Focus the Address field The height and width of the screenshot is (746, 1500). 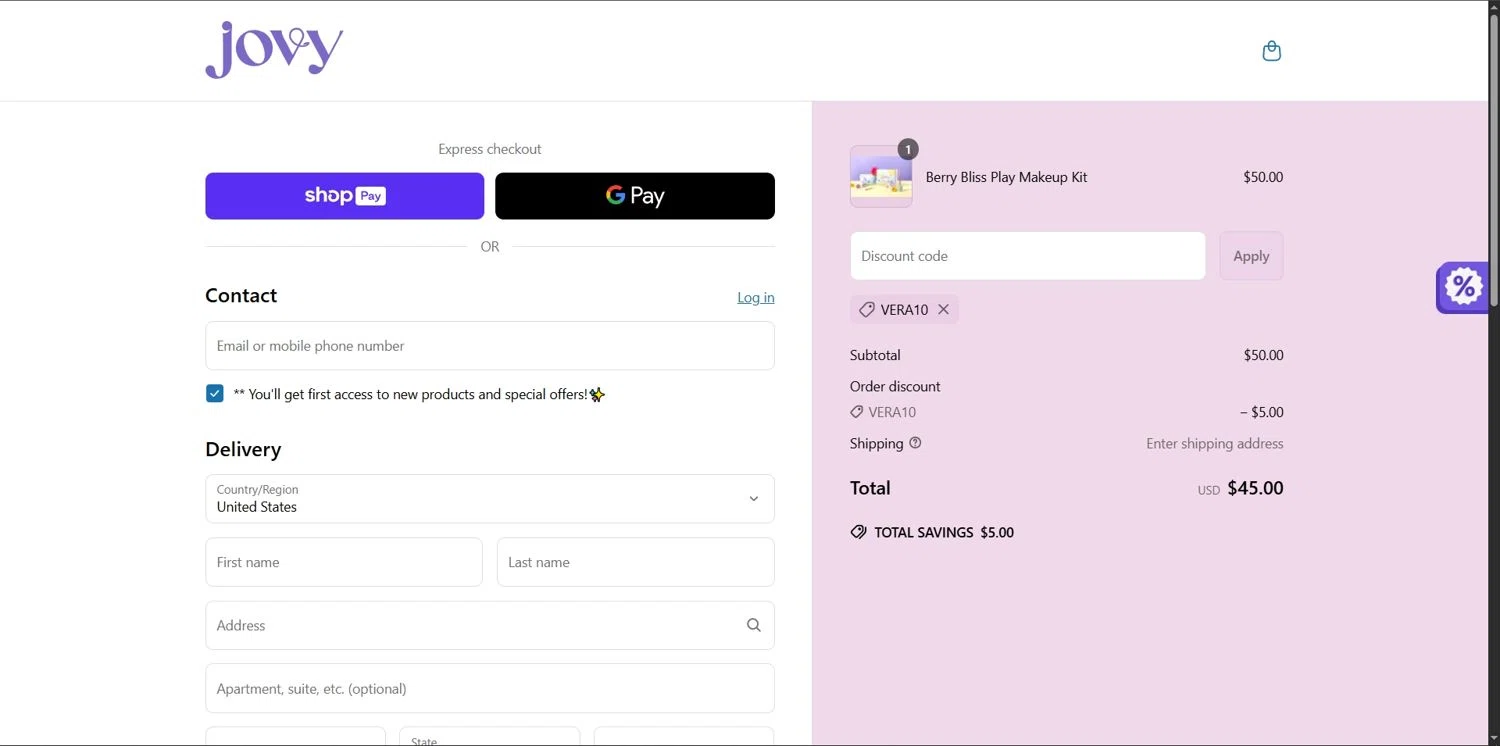490,625
